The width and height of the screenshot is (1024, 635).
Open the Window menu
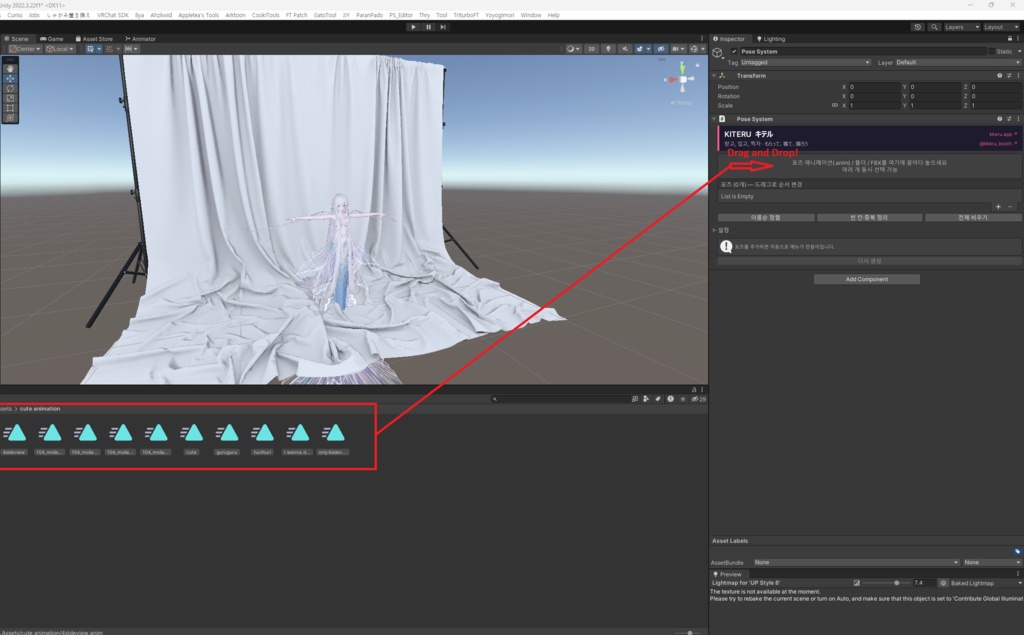click(x=531, y=15)
